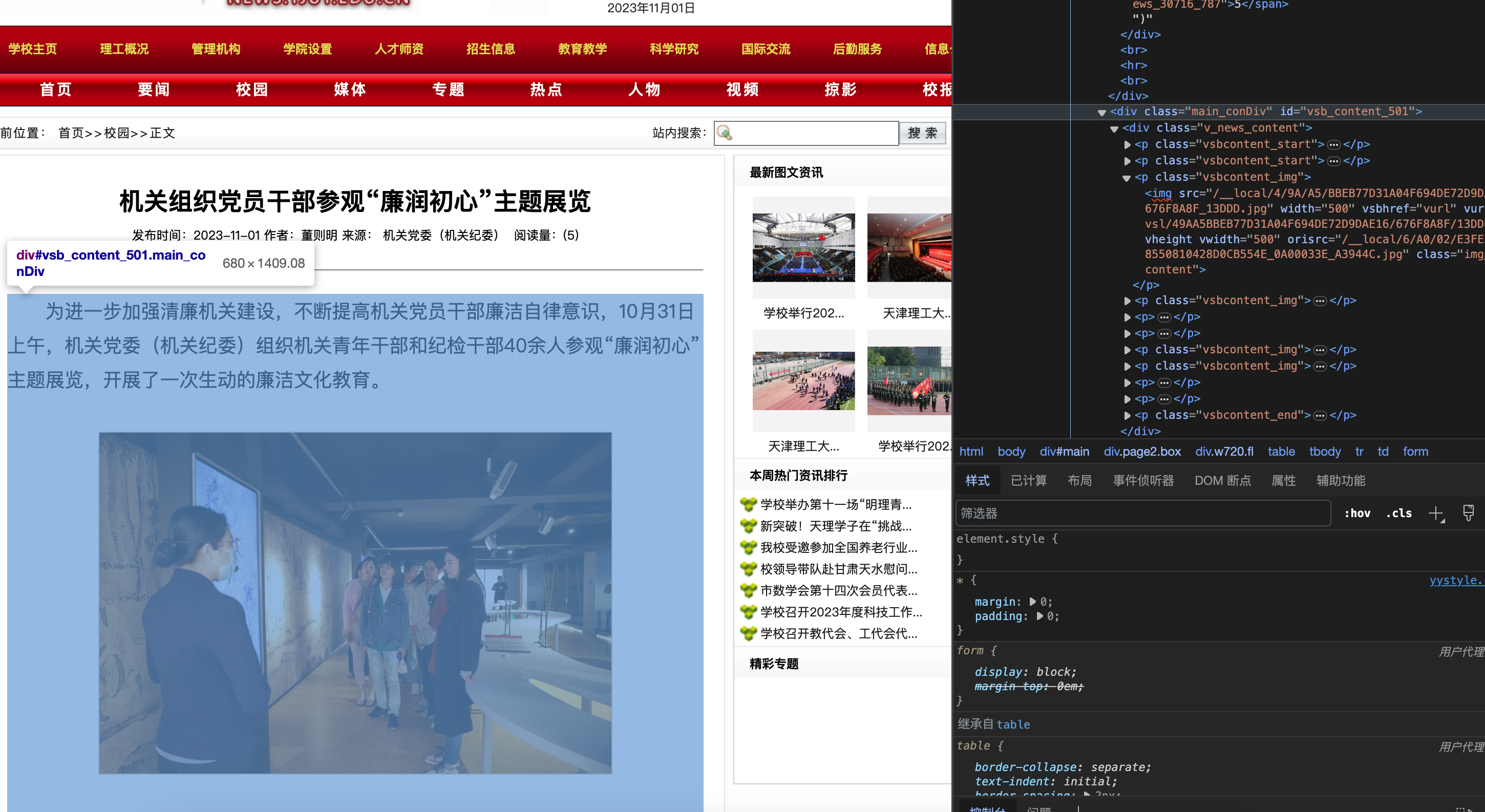Image resolution: width=1485 pixels, height=812 pixels.
Task: Click the search magnifier icon in site search
Action: coord(725,133)
